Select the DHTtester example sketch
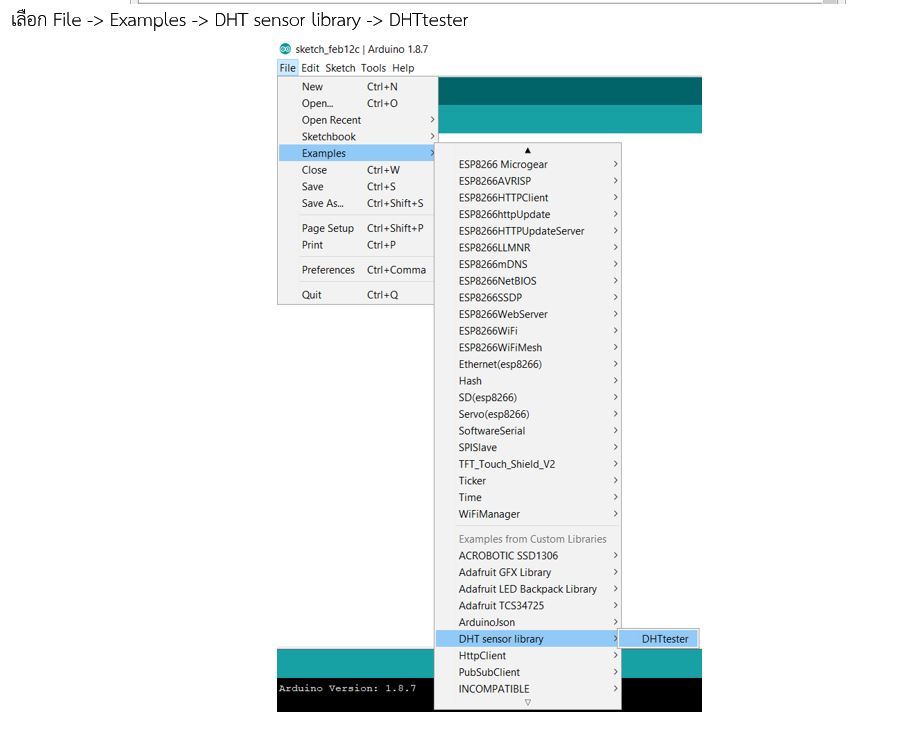This screenshot has width=919, height=743. [x=665, y=639]
